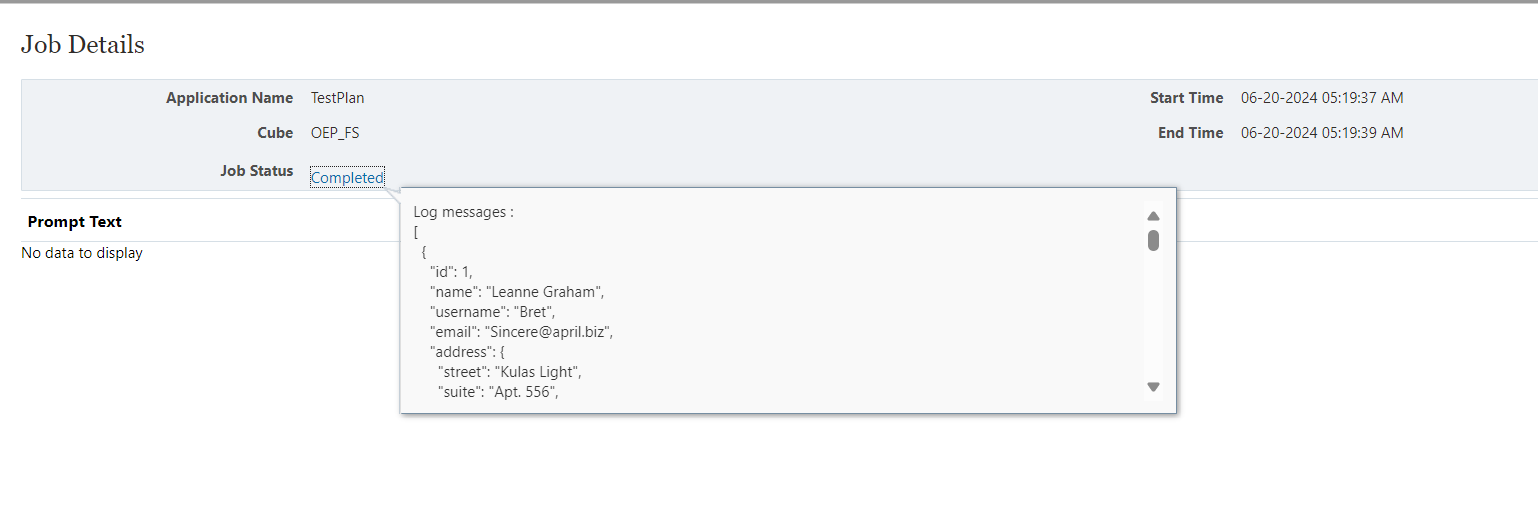Click the Job Status label
The width and height of the screenshot is (1538, 530).
pos(257,171)
